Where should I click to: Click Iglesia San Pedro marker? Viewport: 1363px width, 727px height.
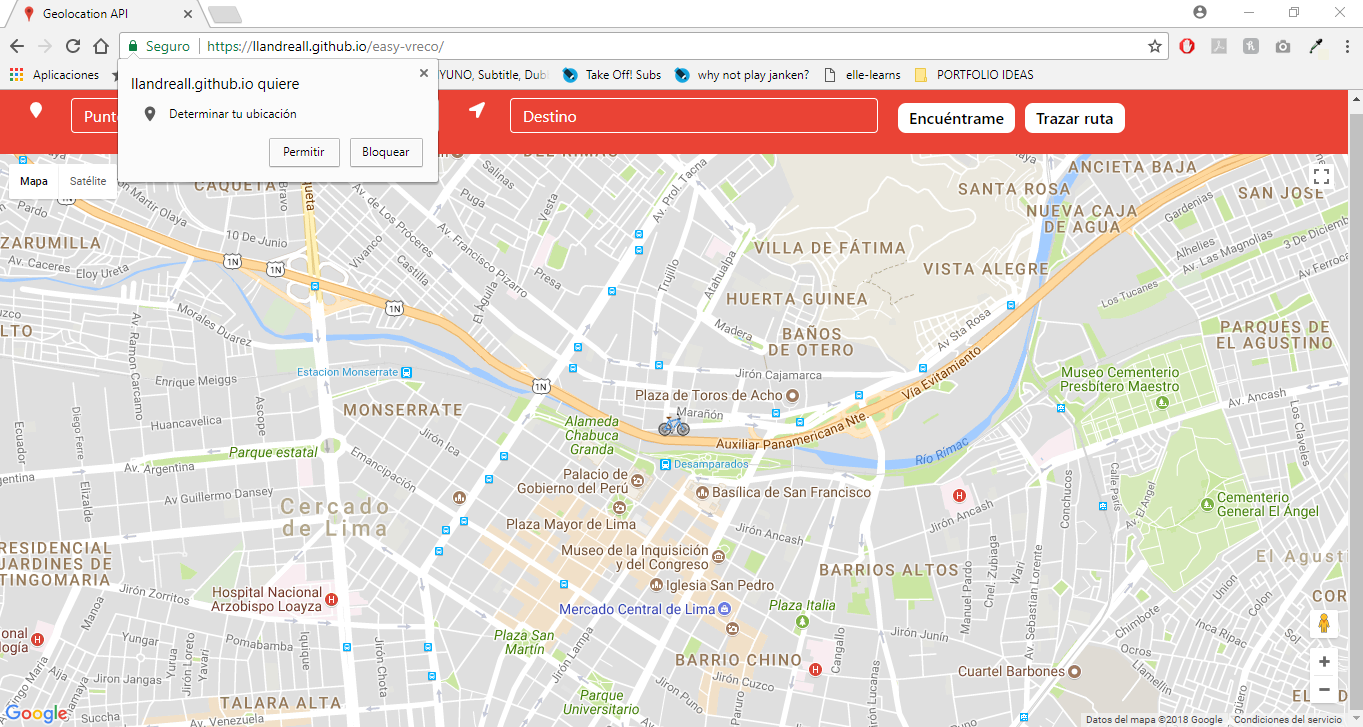pyautogui.click(x=656, y=585)
